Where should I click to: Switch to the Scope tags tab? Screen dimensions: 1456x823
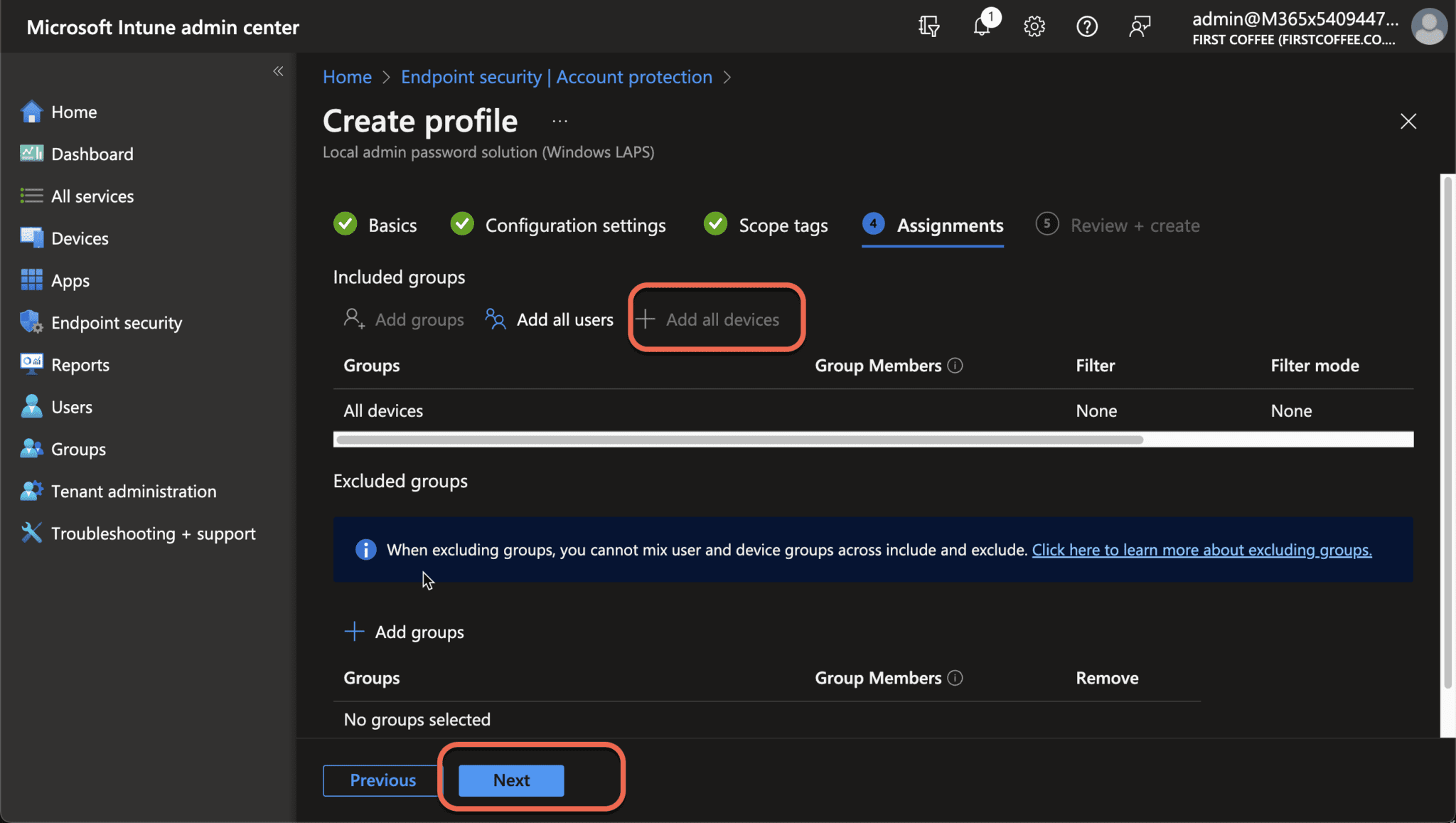coord(783,225)
